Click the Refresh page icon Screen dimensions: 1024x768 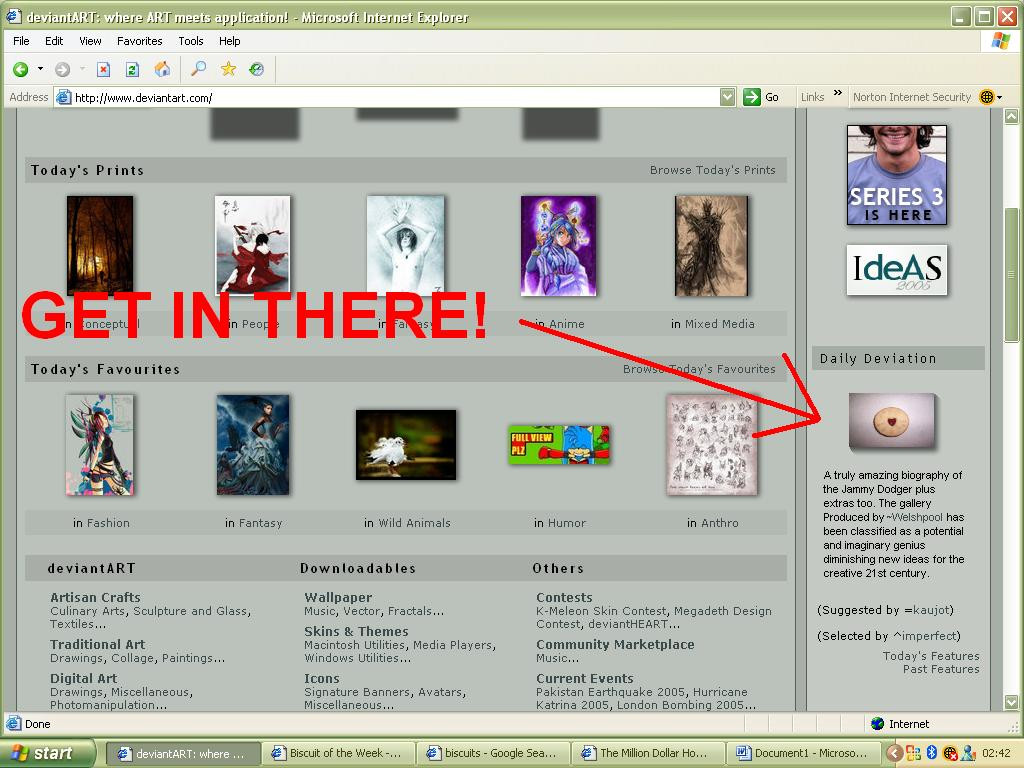pyautogui.click(x=133, y=69)
